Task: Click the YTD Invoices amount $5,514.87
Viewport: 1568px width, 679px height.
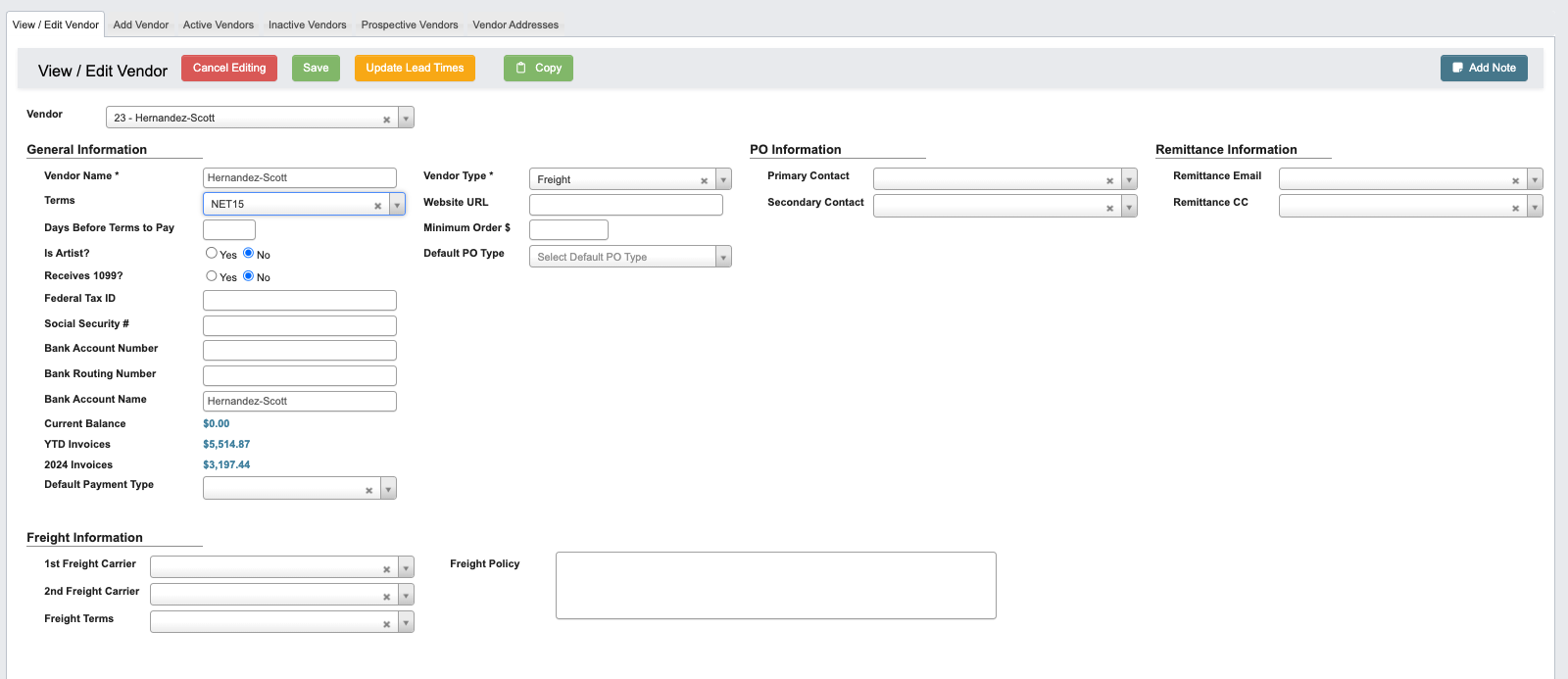Action: tap(226, 445)
